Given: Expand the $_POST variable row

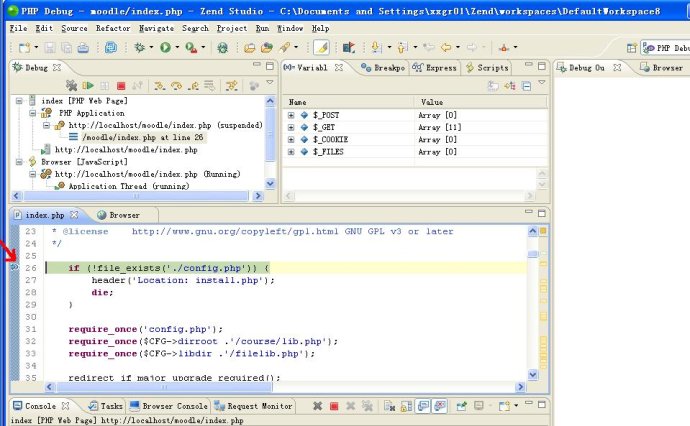Looking at the screenshot, I should (291, 115).
